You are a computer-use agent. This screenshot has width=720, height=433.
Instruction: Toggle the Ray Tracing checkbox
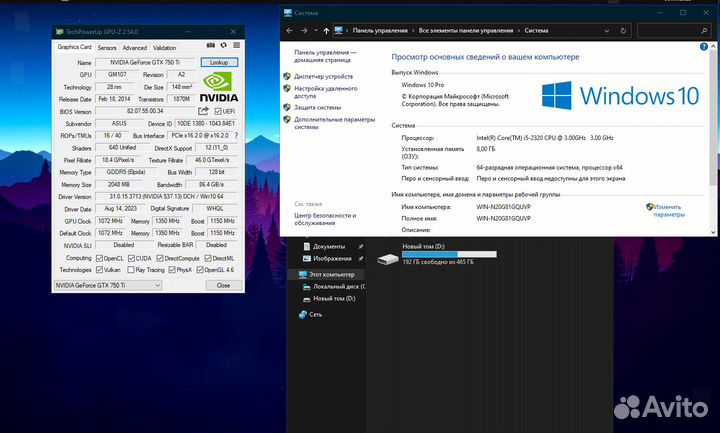130,269
